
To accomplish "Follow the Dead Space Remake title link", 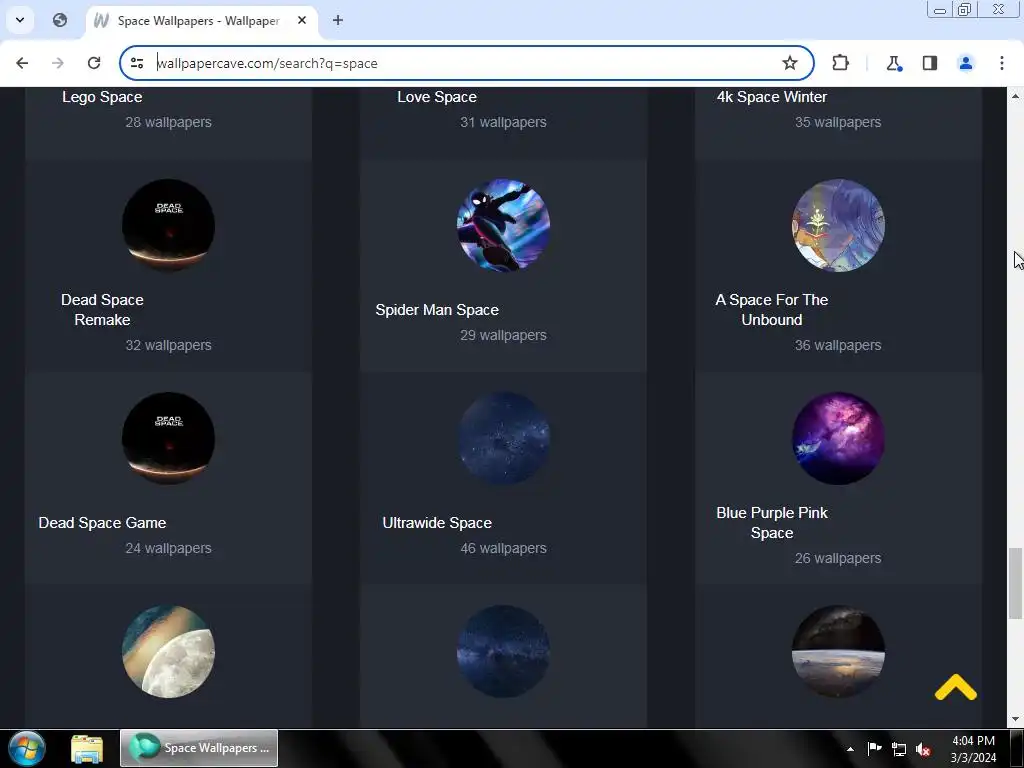I will [x=102, y=310].
